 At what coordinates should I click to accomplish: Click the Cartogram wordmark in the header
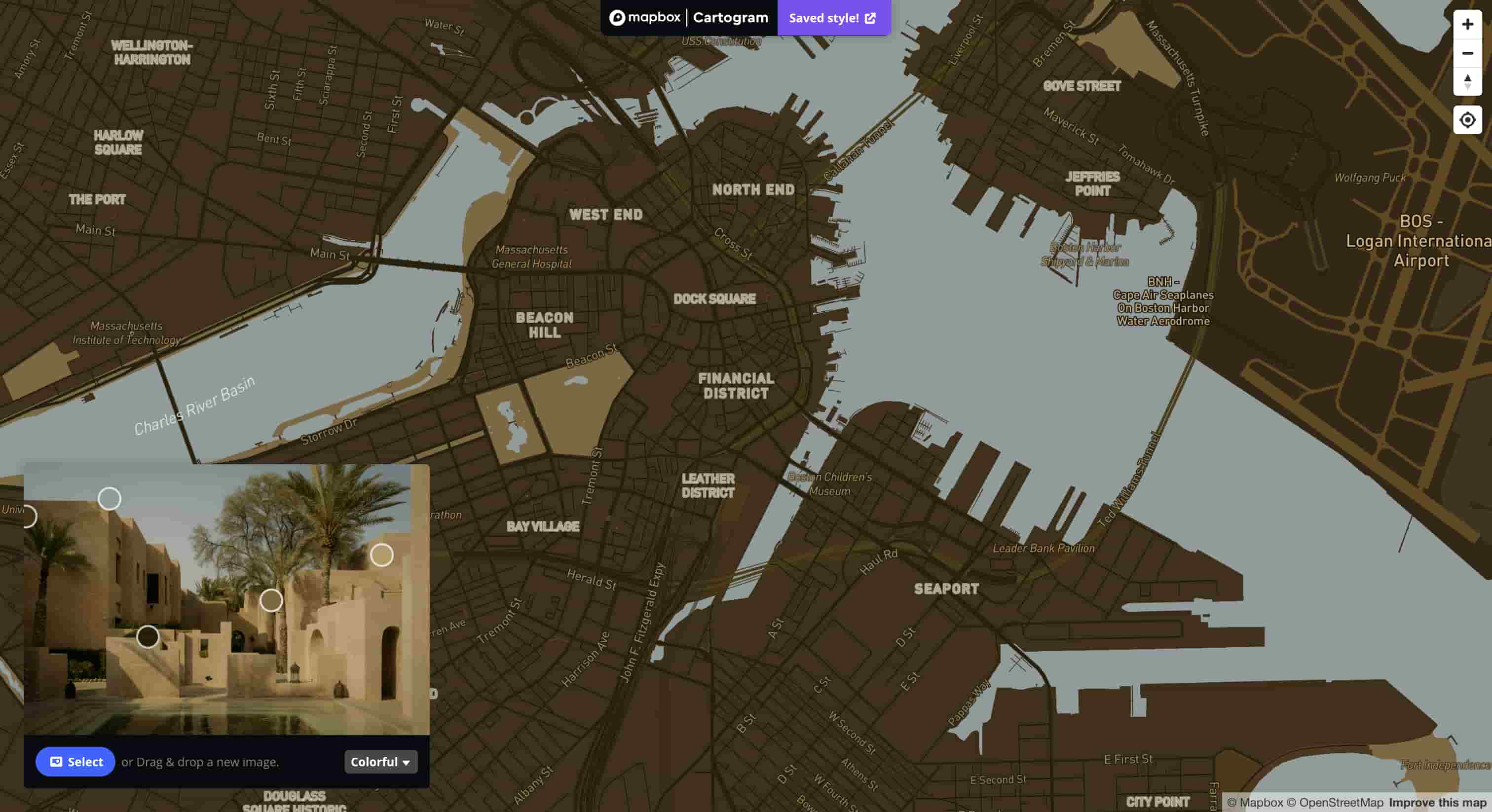[x=730, y=17]
